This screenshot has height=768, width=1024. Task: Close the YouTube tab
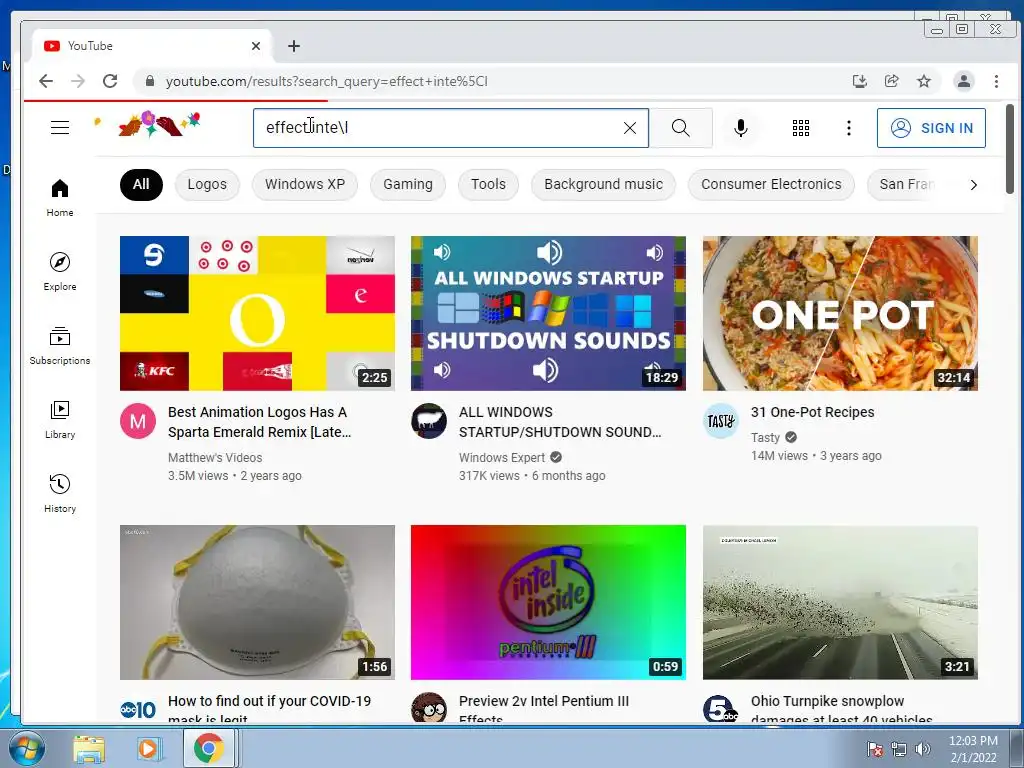[256, 46]
